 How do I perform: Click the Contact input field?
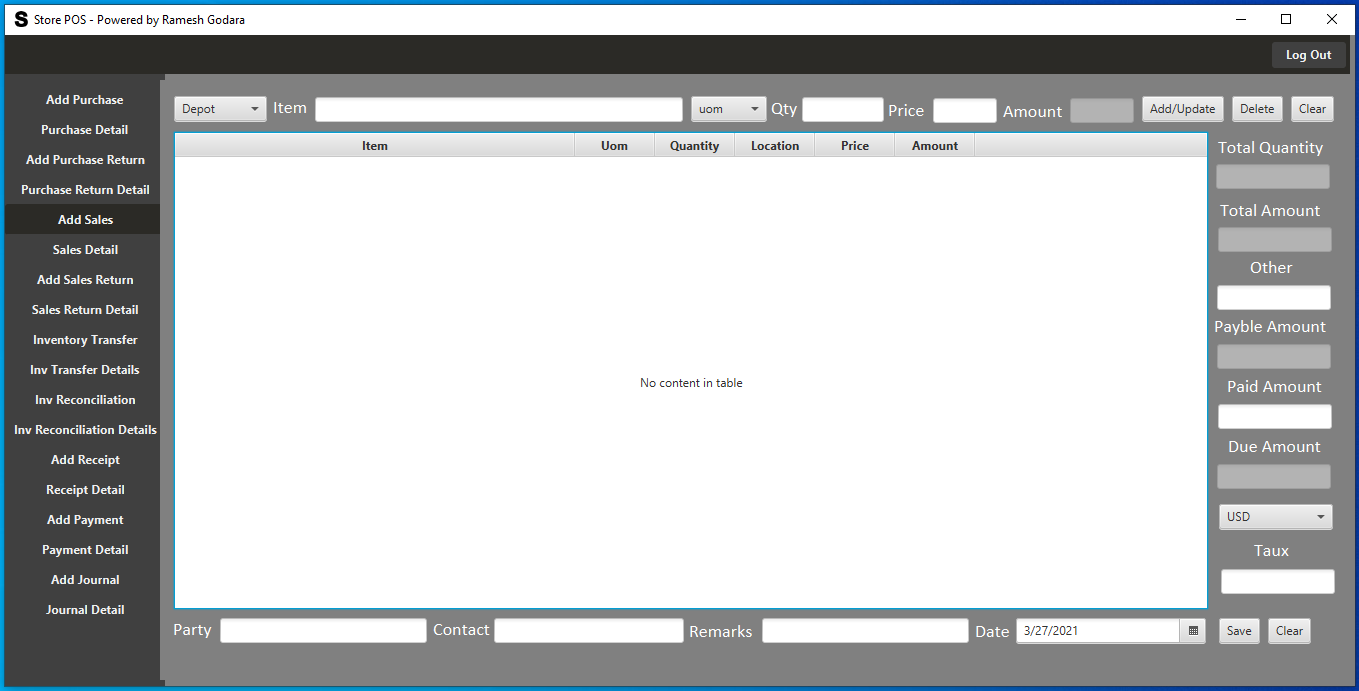pos(589,630)
